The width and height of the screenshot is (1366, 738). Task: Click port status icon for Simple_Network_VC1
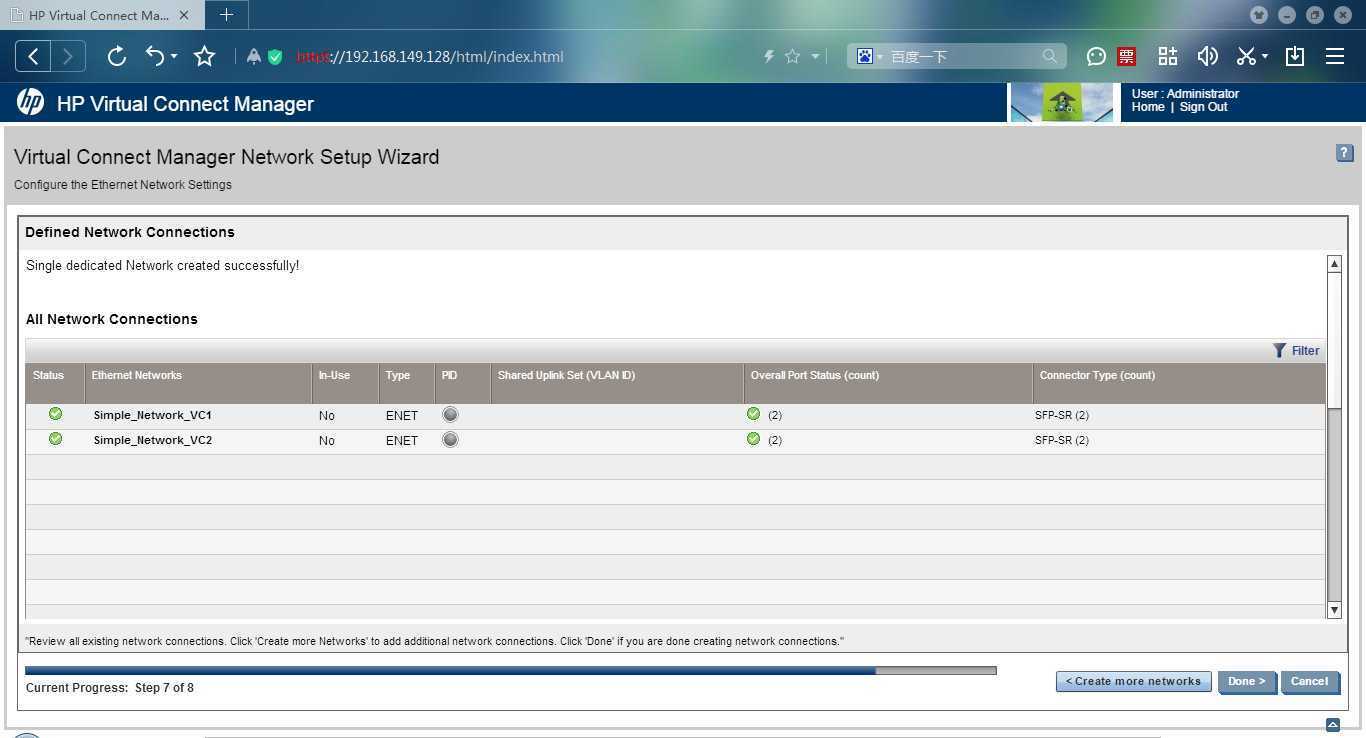(x=753, y=414)
